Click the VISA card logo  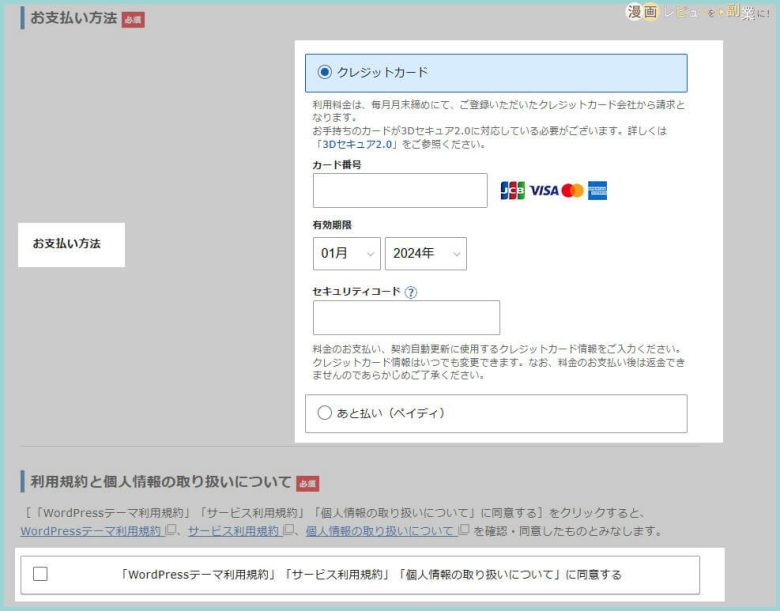pos(544,190)
